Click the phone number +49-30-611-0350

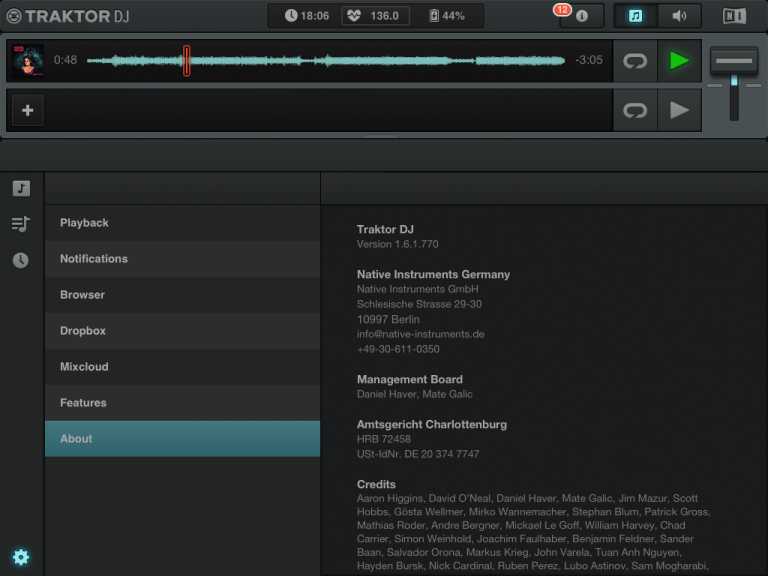(398, 349)
